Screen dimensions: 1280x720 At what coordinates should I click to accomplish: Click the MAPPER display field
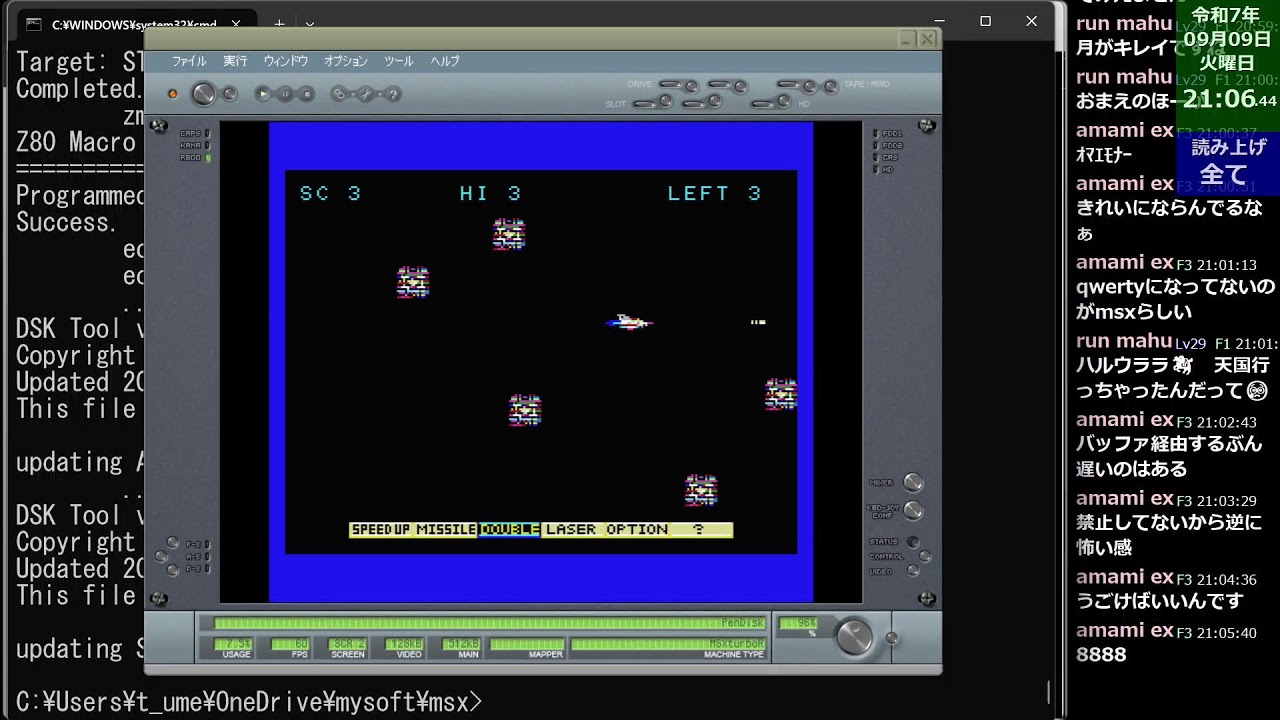click(526, 645)
